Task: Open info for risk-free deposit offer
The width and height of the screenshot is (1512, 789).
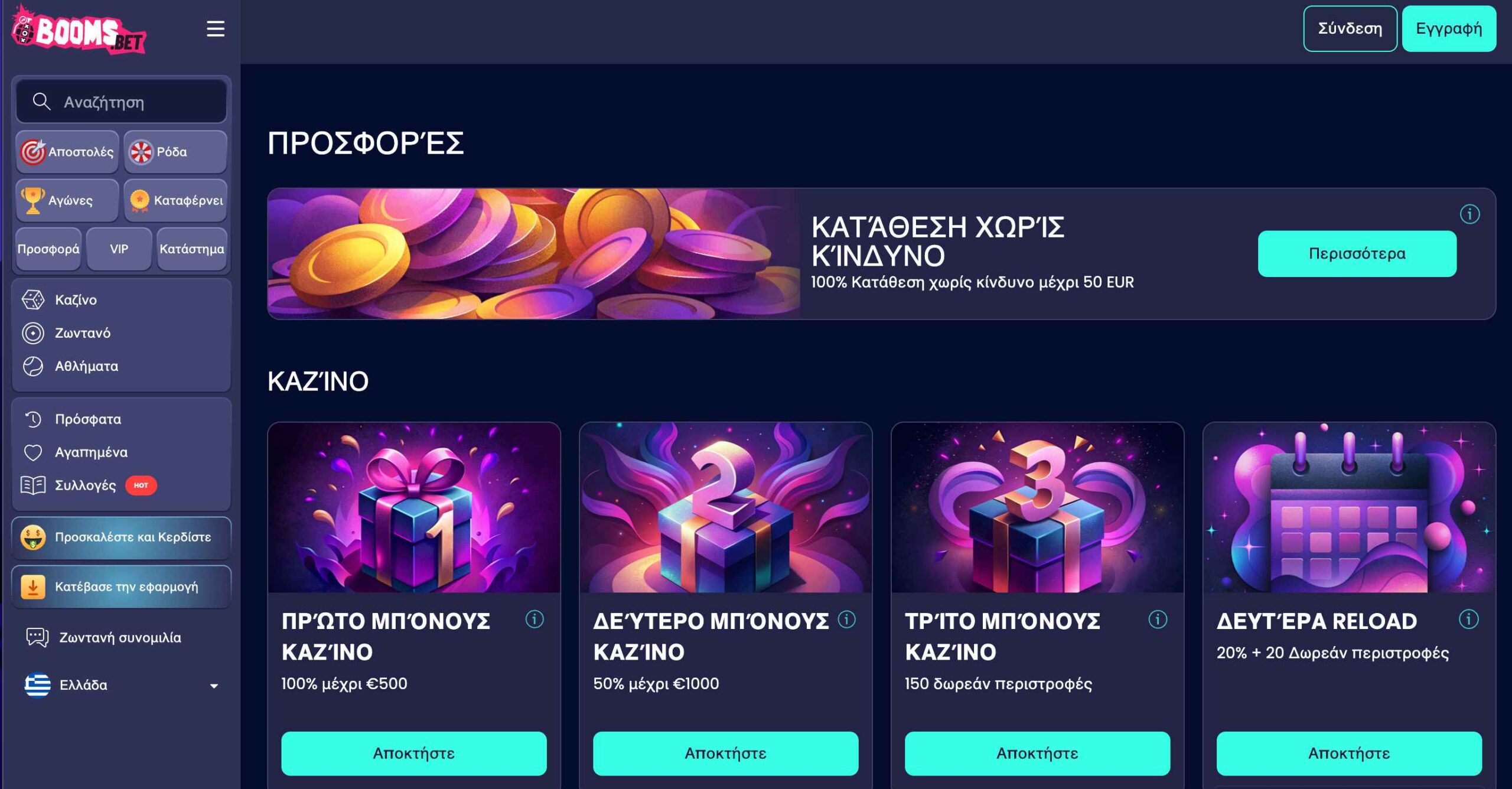Action: [1469, 214]
